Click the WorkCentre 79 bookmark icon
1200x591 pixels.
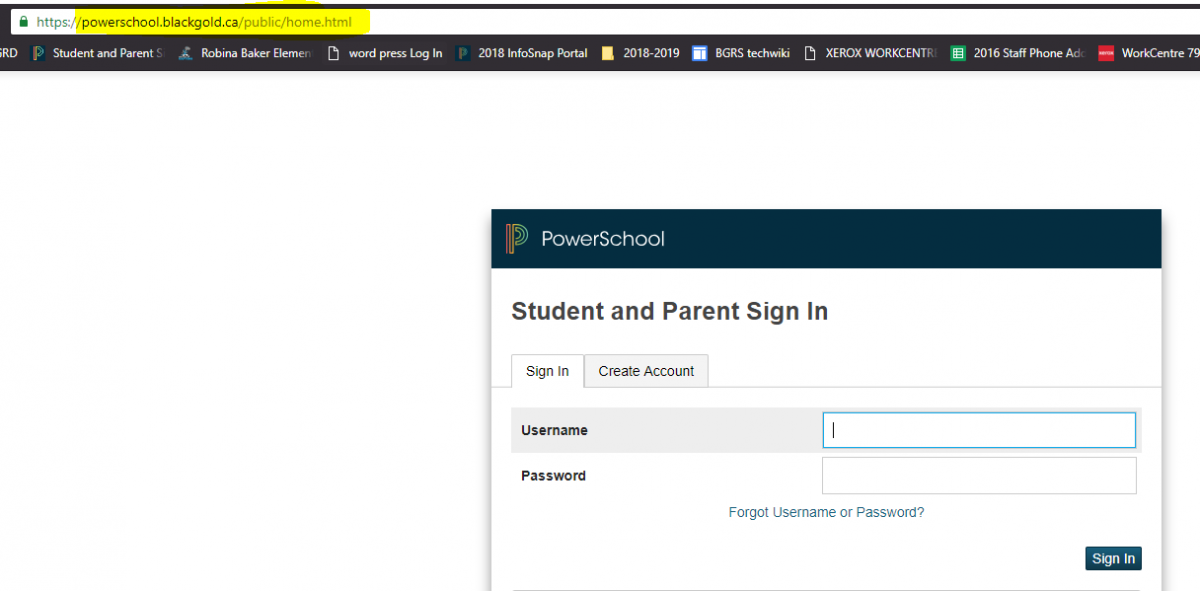coord(1106,53)
